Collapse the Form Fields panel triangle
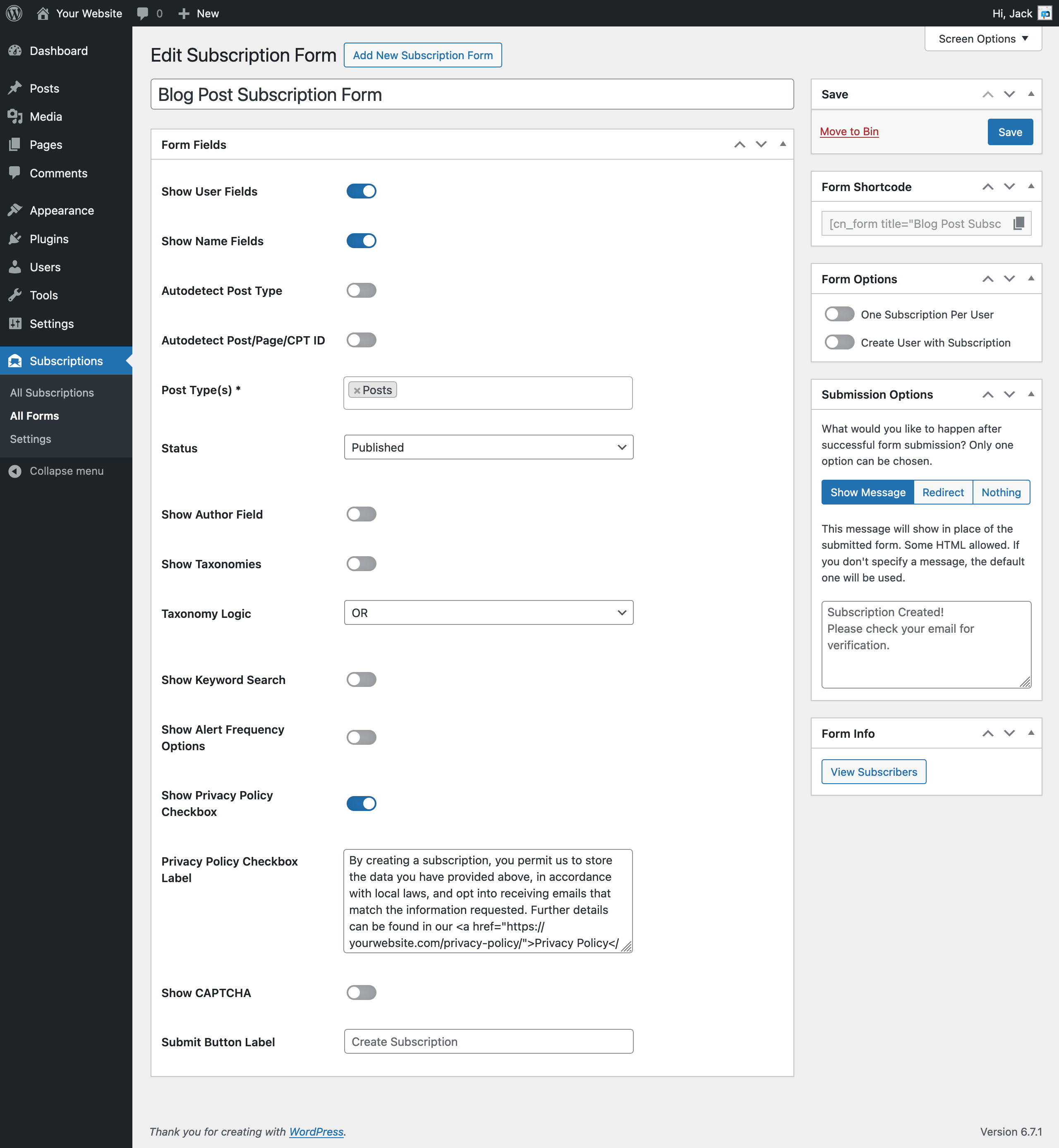Screen dimensions: 1059x1148 [x=783, y=144]
